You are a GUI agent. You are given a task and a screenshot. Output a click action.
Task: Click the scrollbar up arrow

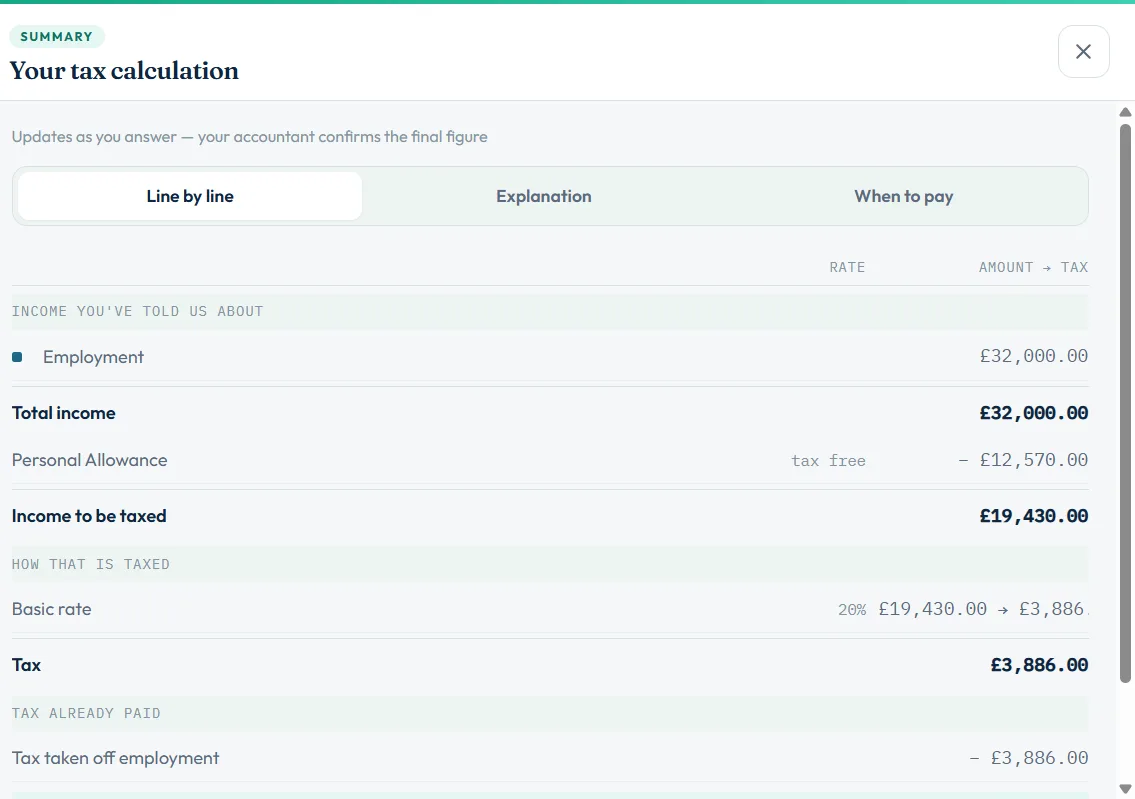(1125, 112)
